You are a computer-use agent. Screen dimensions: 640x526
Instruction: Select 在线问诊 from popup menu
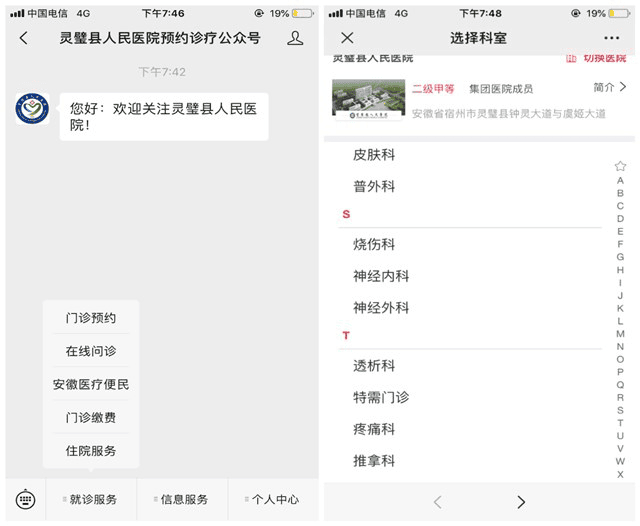click(91, 351)
